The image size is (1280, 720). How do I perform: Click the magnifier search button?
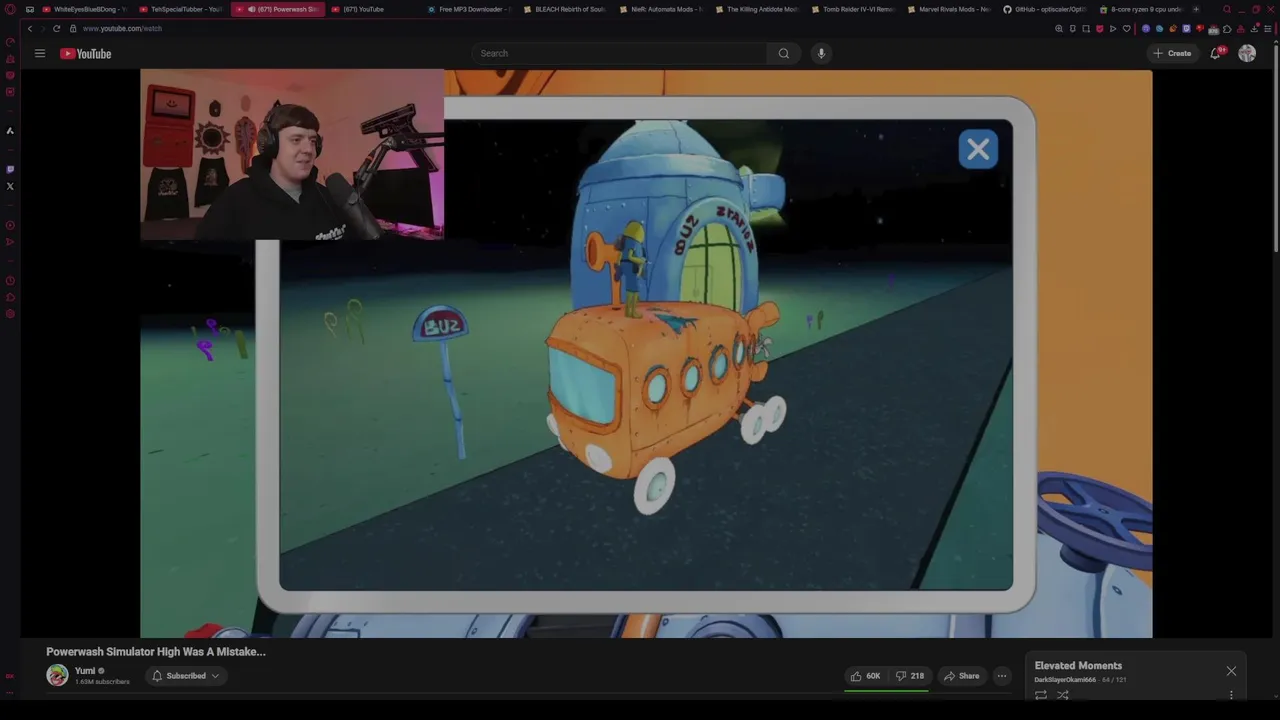click(x=784, y=53)
